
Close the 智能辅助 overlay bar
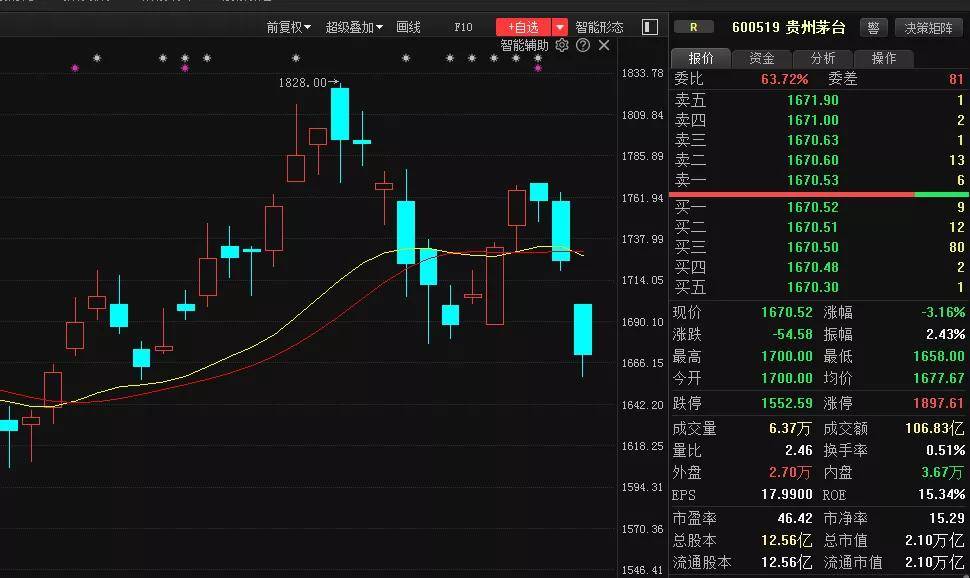[604, 45]
